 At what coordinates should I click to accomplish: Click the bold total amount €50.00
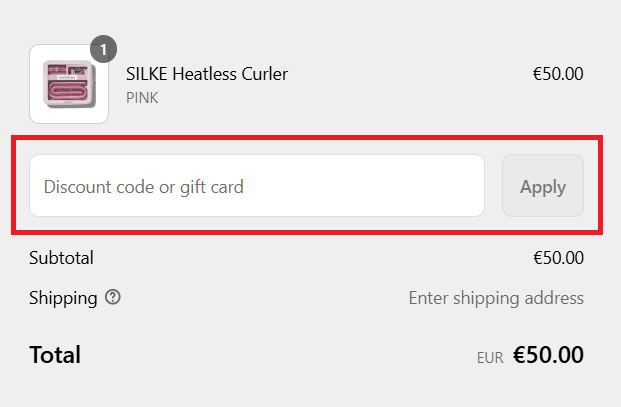click(548, 355)
